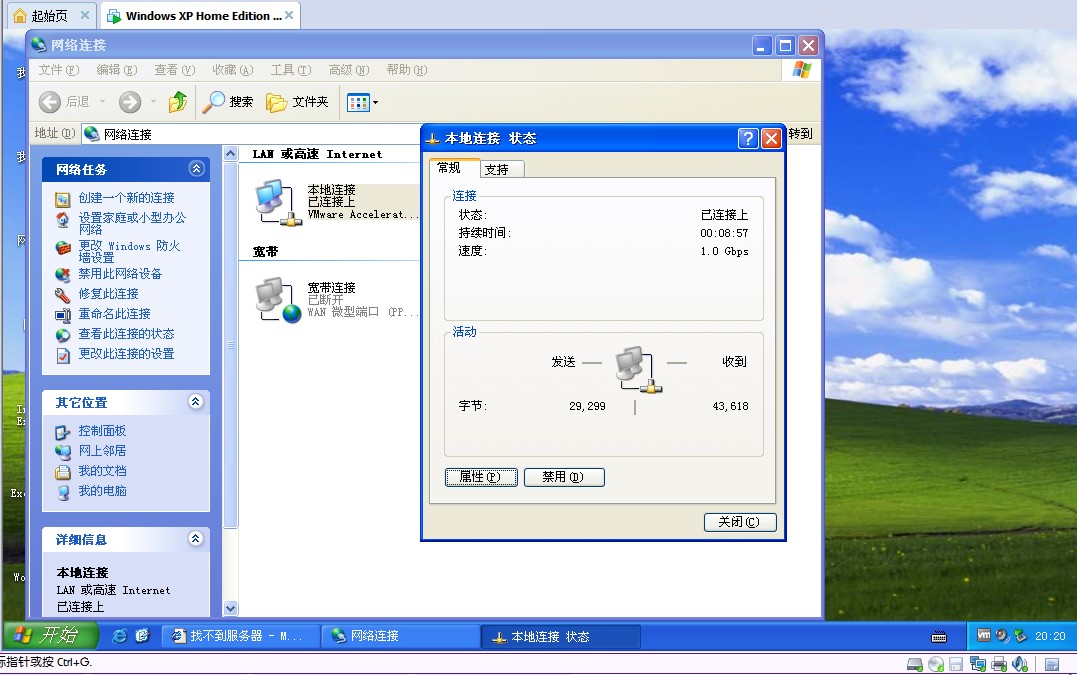The width and height of the screenshot is (1077, 675).
Task: Click the 重命名此连接 link
Action: point(114,314)
